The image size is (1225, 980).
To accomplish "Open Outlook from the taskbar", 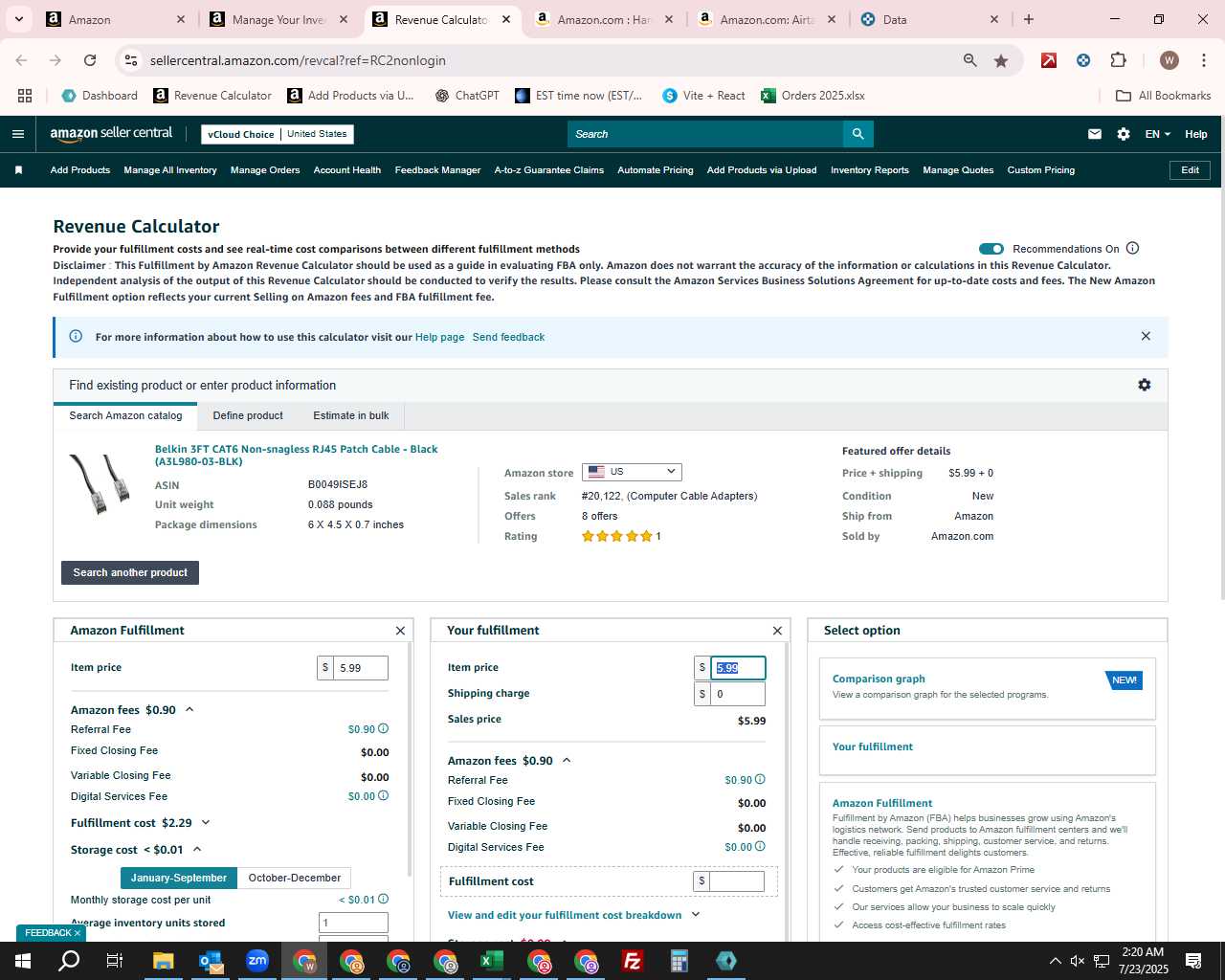I will click(x=210, y=961).
